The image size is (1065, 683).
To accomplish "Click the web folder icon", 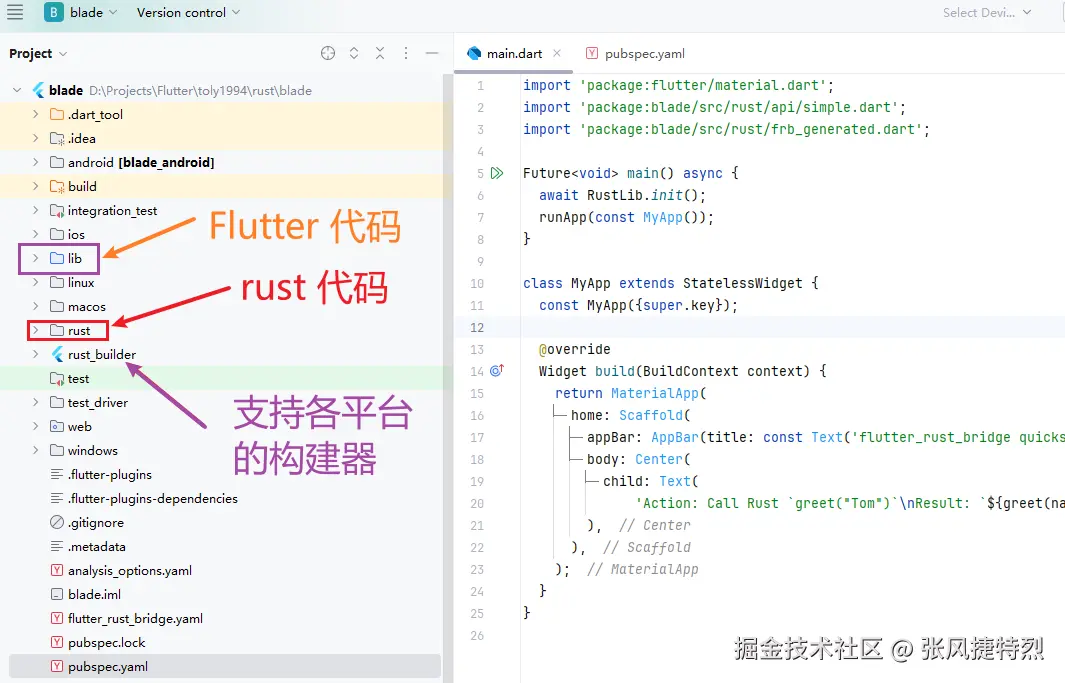I will [57, 426].
